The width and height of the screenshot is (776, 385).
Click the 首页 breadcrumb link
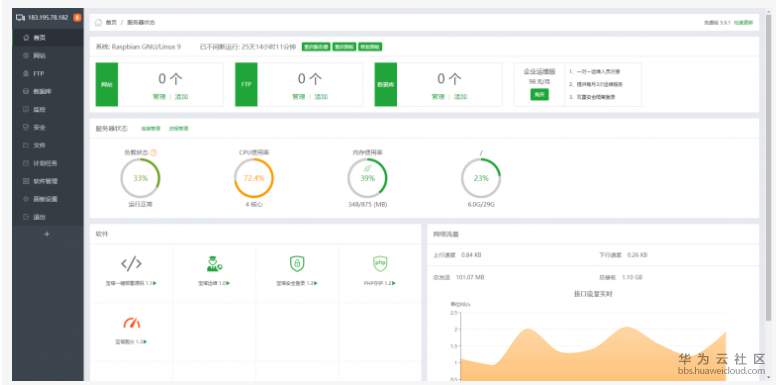pyautogui.click(x=111, y=22)
